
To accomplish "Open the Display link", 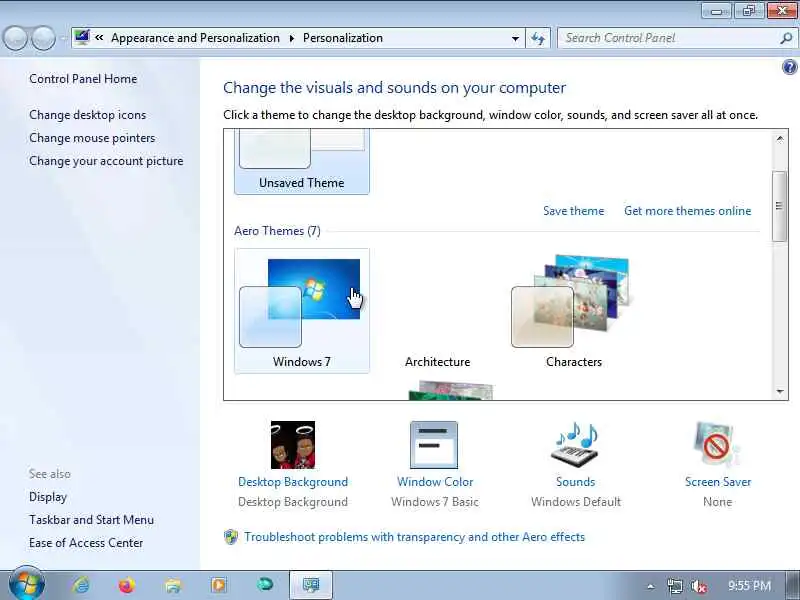I will point(48,497).
